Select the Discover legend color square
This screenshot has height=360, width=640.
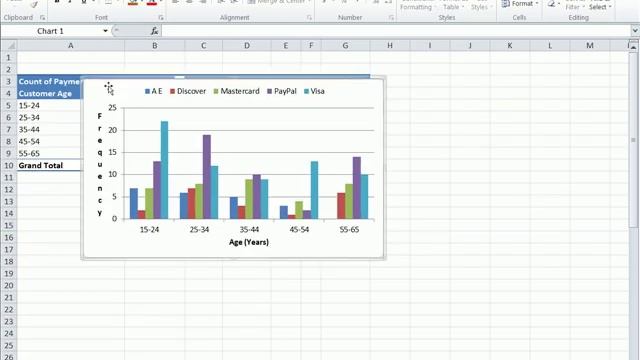173,91
